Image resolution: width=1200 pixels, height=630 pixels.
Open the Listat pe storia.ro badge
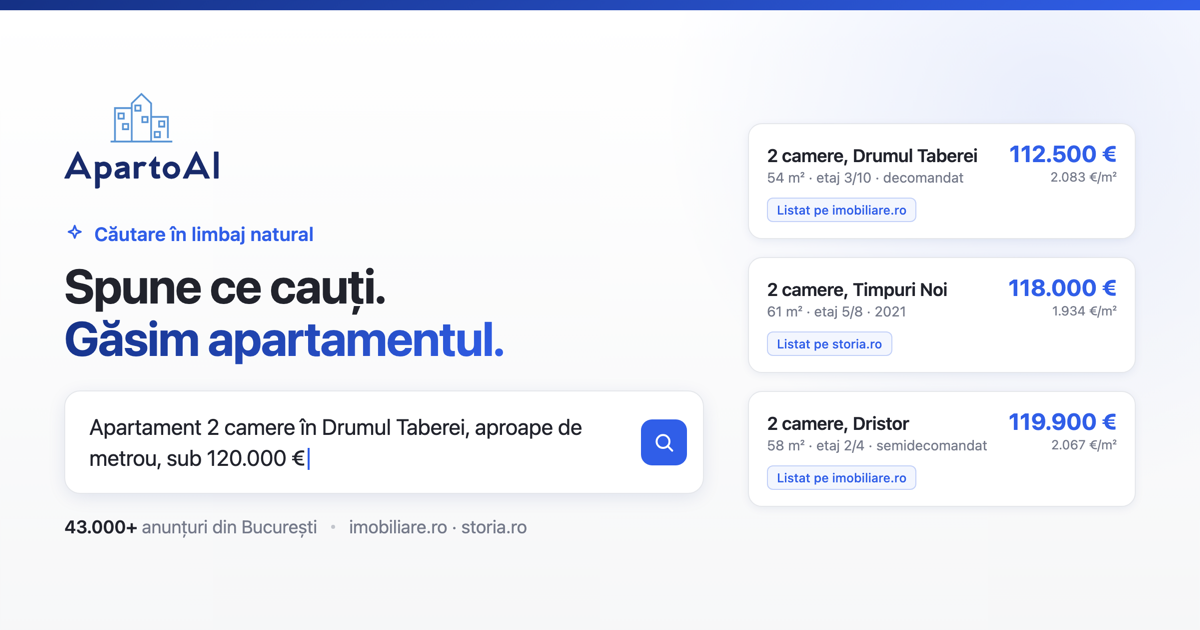tap(829, 344)
